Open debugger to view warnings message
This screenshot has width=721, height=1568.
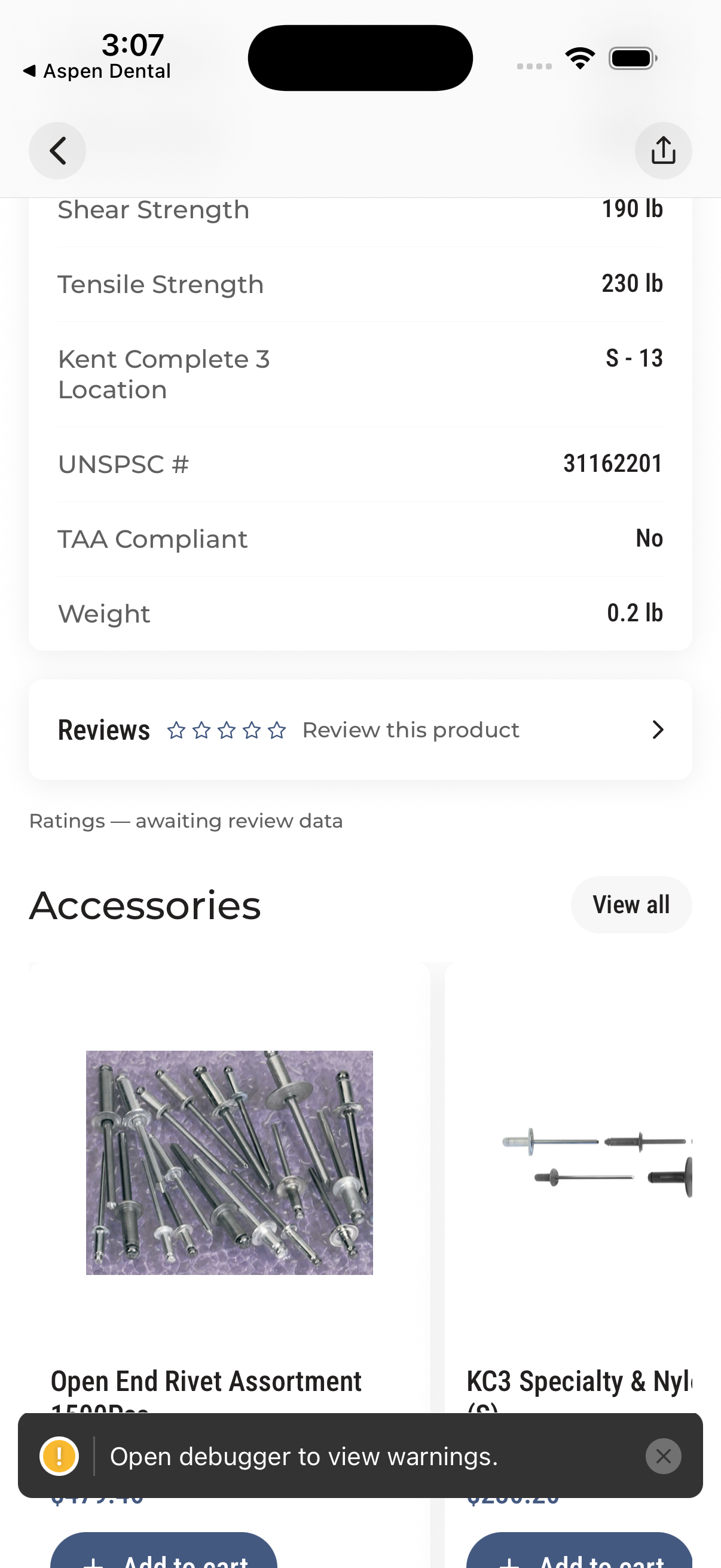click(304, 1456)
